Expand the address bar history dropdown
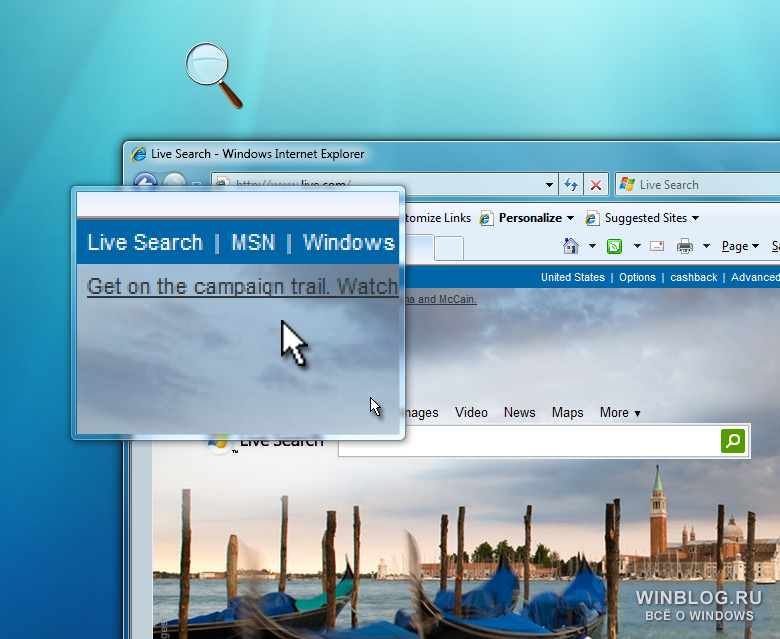Screen dimensions: 780x639 tap(549, 185)
